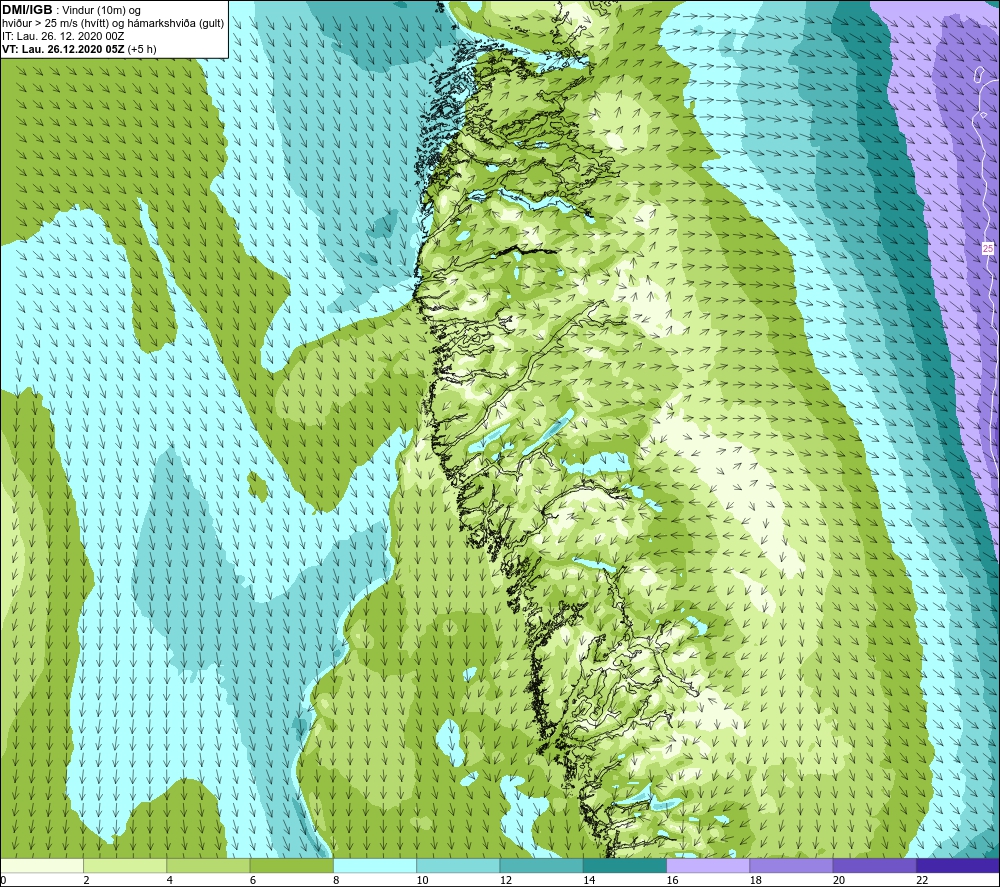
Task: Click the 'DMI/IGB' title text
Action: click(27, 10)
